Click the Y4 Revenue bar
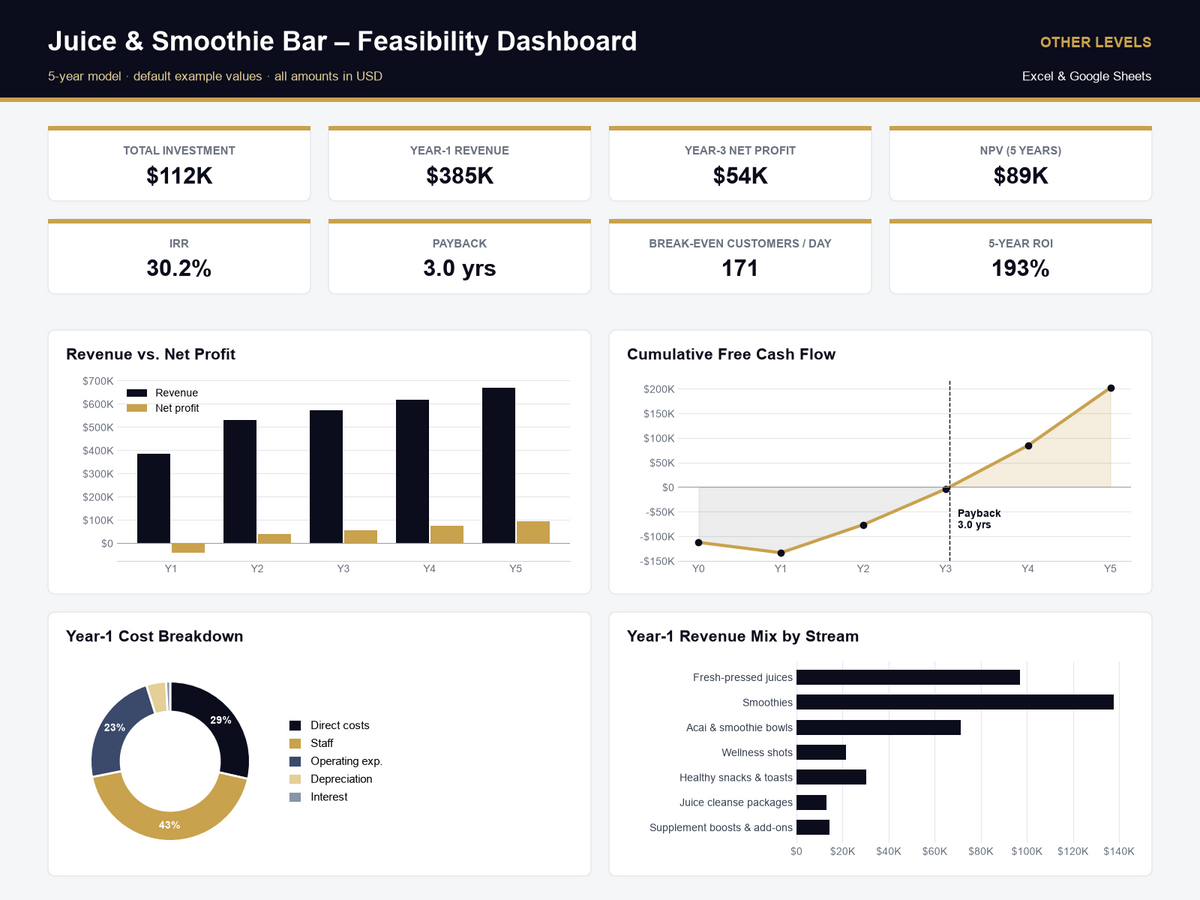This screenshot has height=900, width=1200. tap(413, 472)
